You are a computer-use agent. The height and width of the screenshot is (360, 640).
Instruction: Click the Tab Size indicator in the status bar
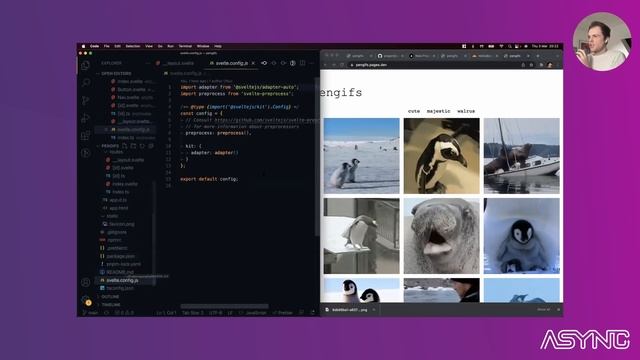[192, 313]
